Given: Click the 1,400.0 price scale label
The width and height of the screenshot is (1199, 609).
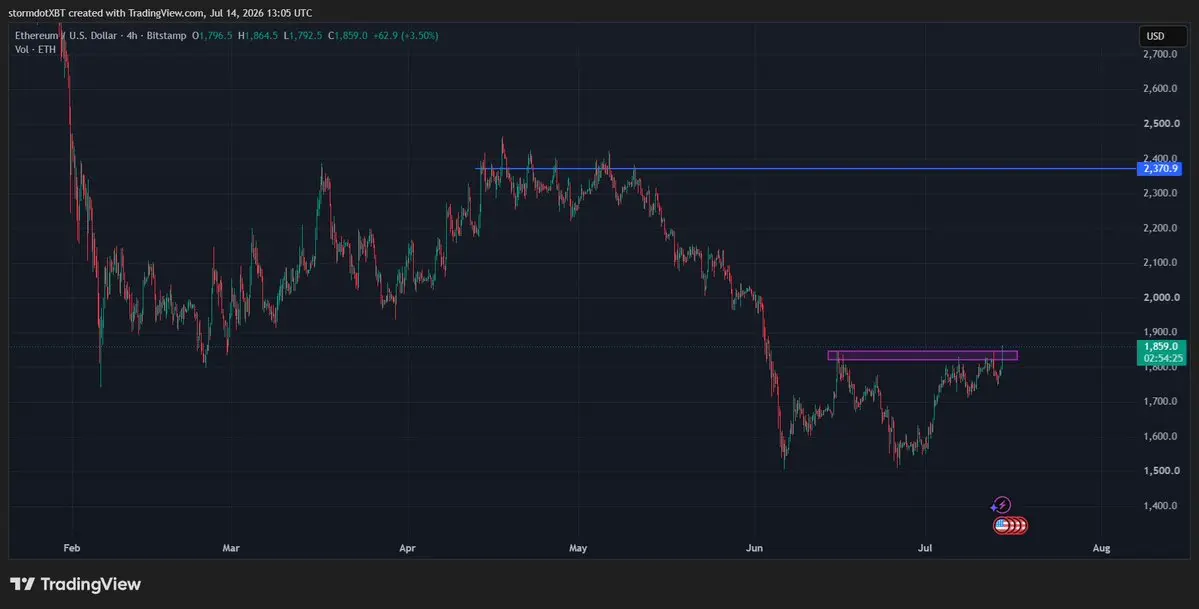Looking at the screenshot, I should (1160, 506).
